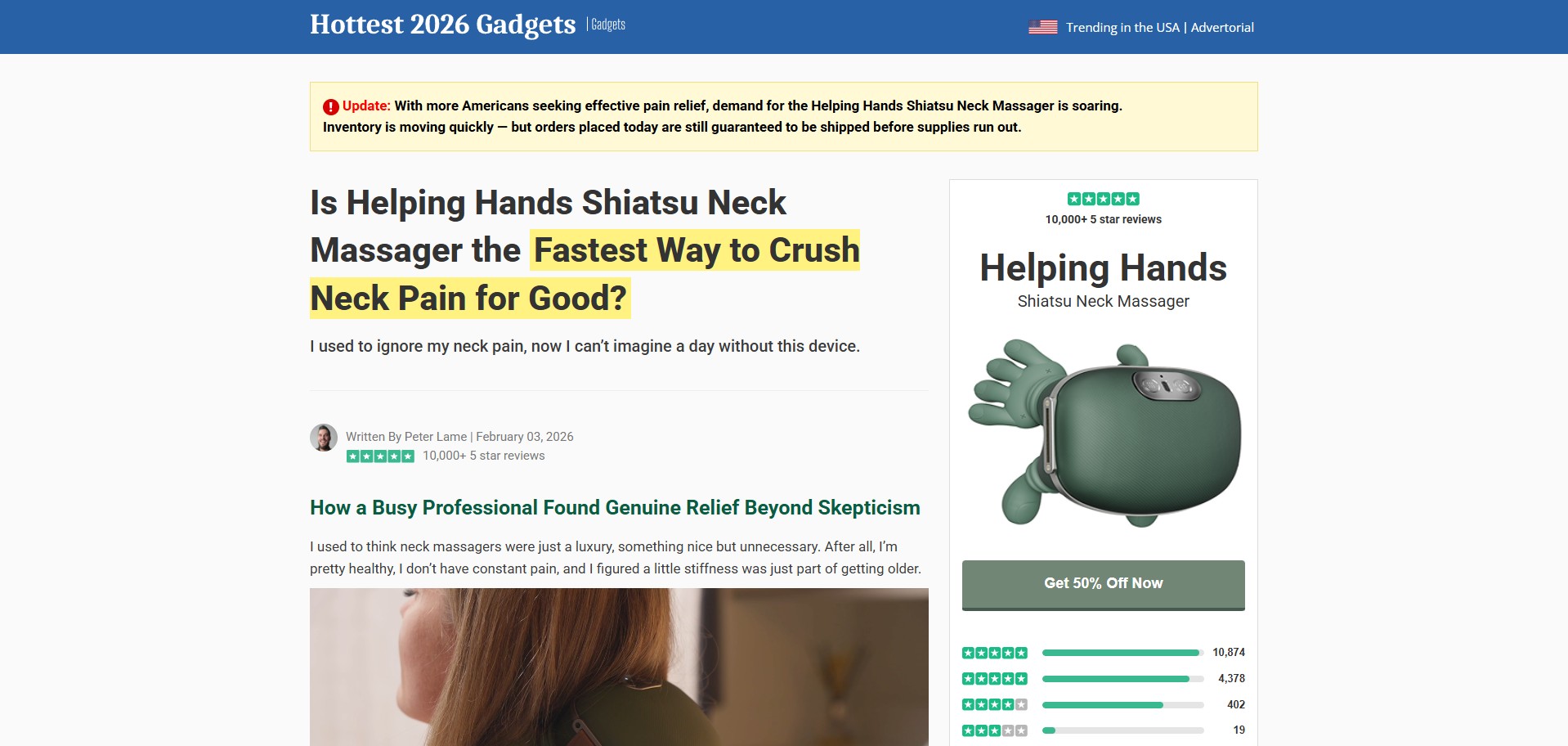This screenshot has height=746, width=1568.
Task: Click the red exclamation alert icon
Action: 330,106
